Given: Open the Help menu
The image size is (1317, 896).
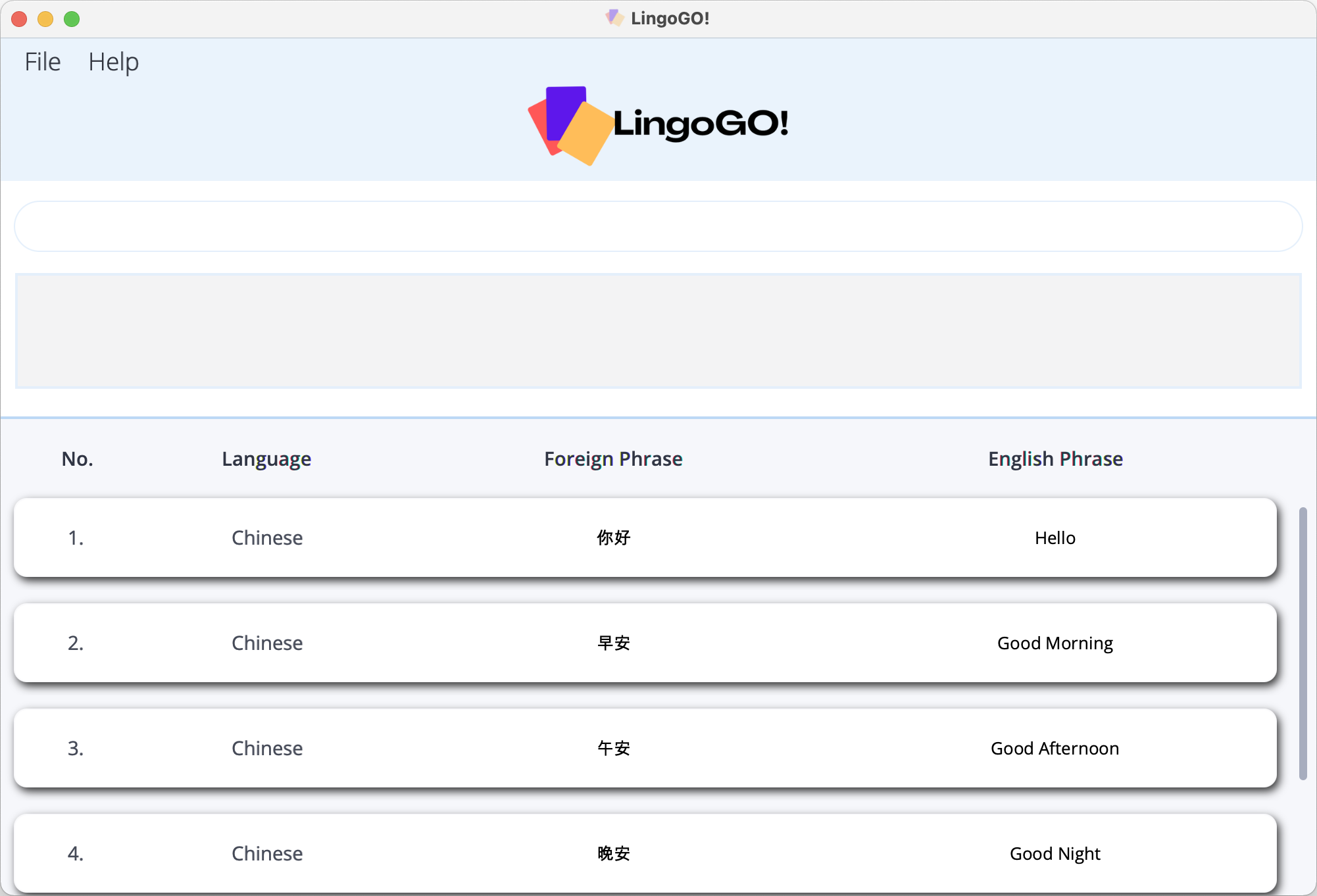Looking at the screenshot, I should pos(113,62).
